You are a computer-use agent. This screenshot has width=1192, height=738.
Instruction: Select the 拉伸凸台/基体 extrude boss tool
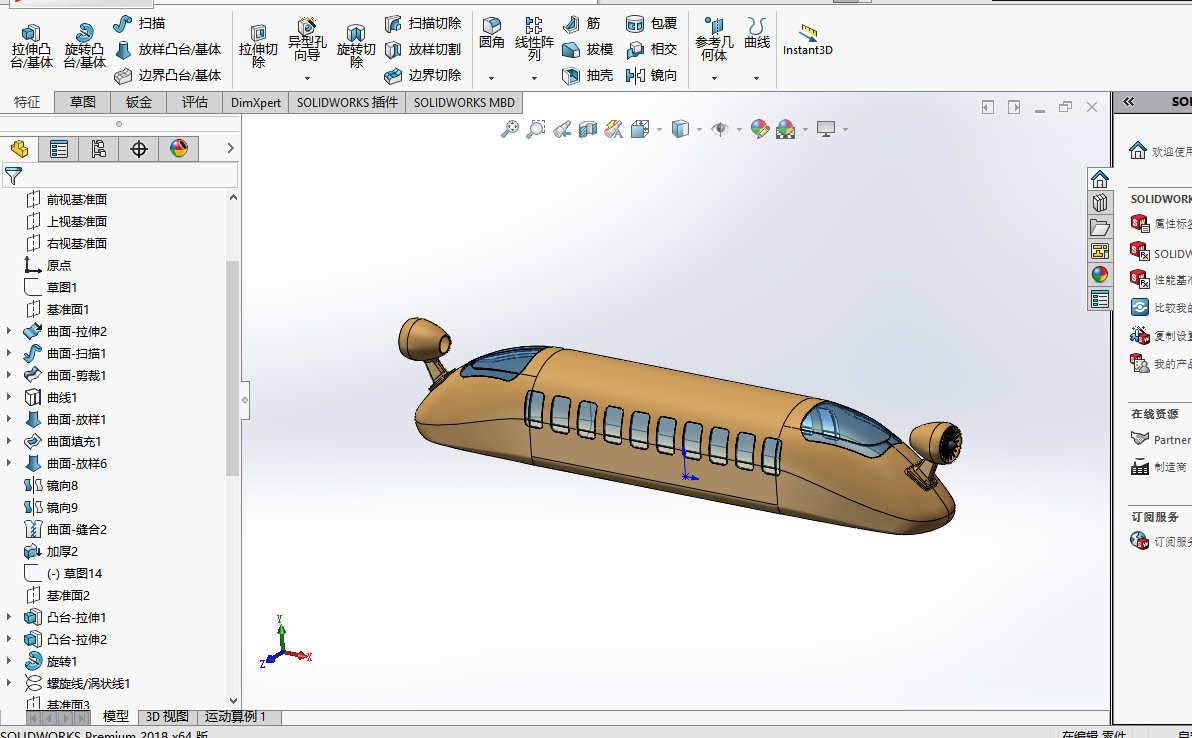point(31,47)
